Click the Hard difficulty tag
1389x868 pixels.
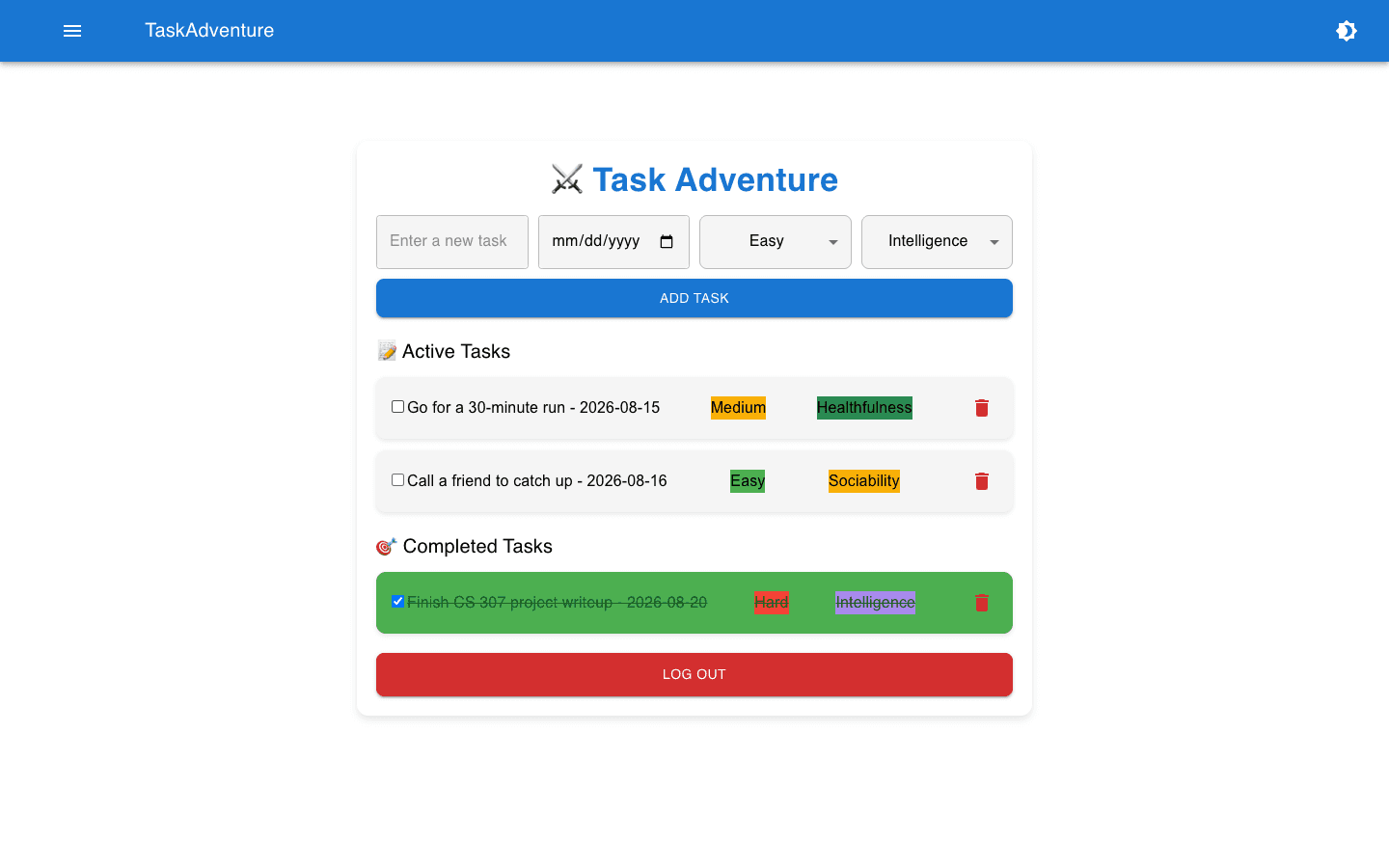click(x=772, y=603)
